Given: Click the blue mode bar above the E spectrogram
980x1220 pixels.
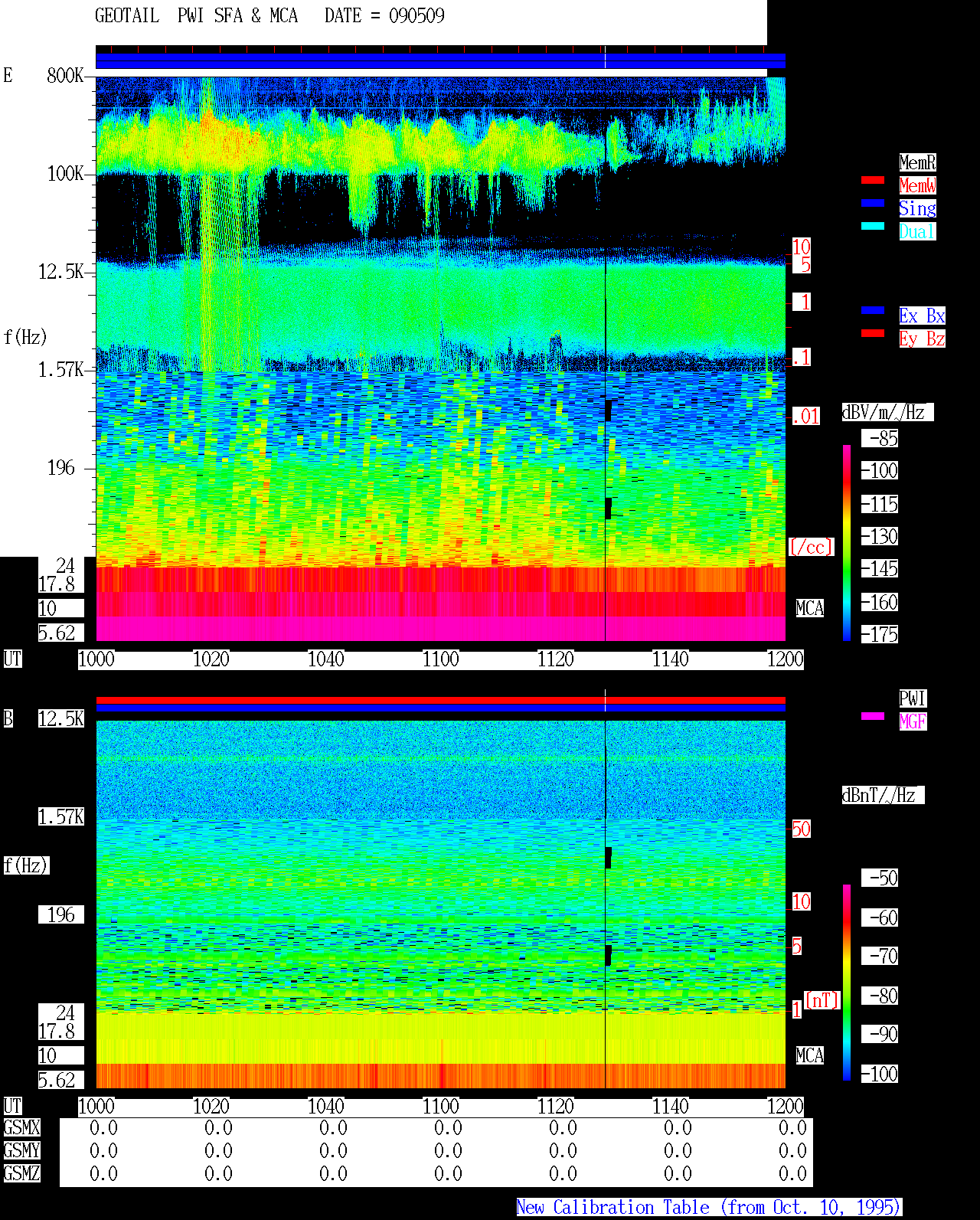Looking at the screenshot, I should [440, 61].
